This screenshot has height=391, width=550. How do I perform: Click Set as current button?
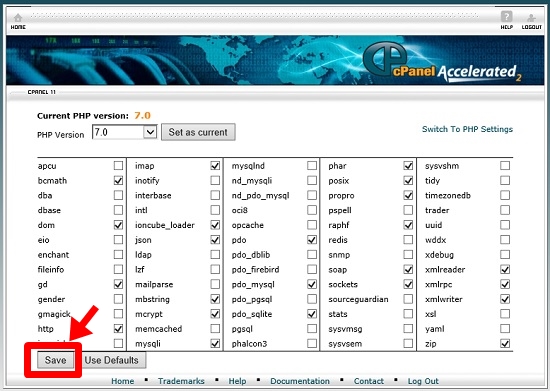(198, 132)
